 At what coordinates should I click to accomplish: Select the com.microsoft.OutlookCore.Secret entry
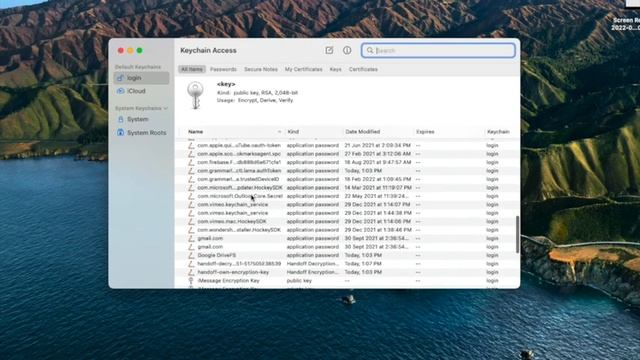click(347, 196)
